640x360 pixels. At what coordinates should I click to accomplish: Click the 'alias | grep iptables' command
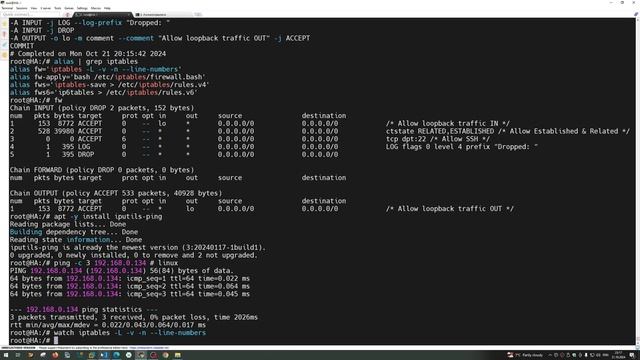click(96, 61)
